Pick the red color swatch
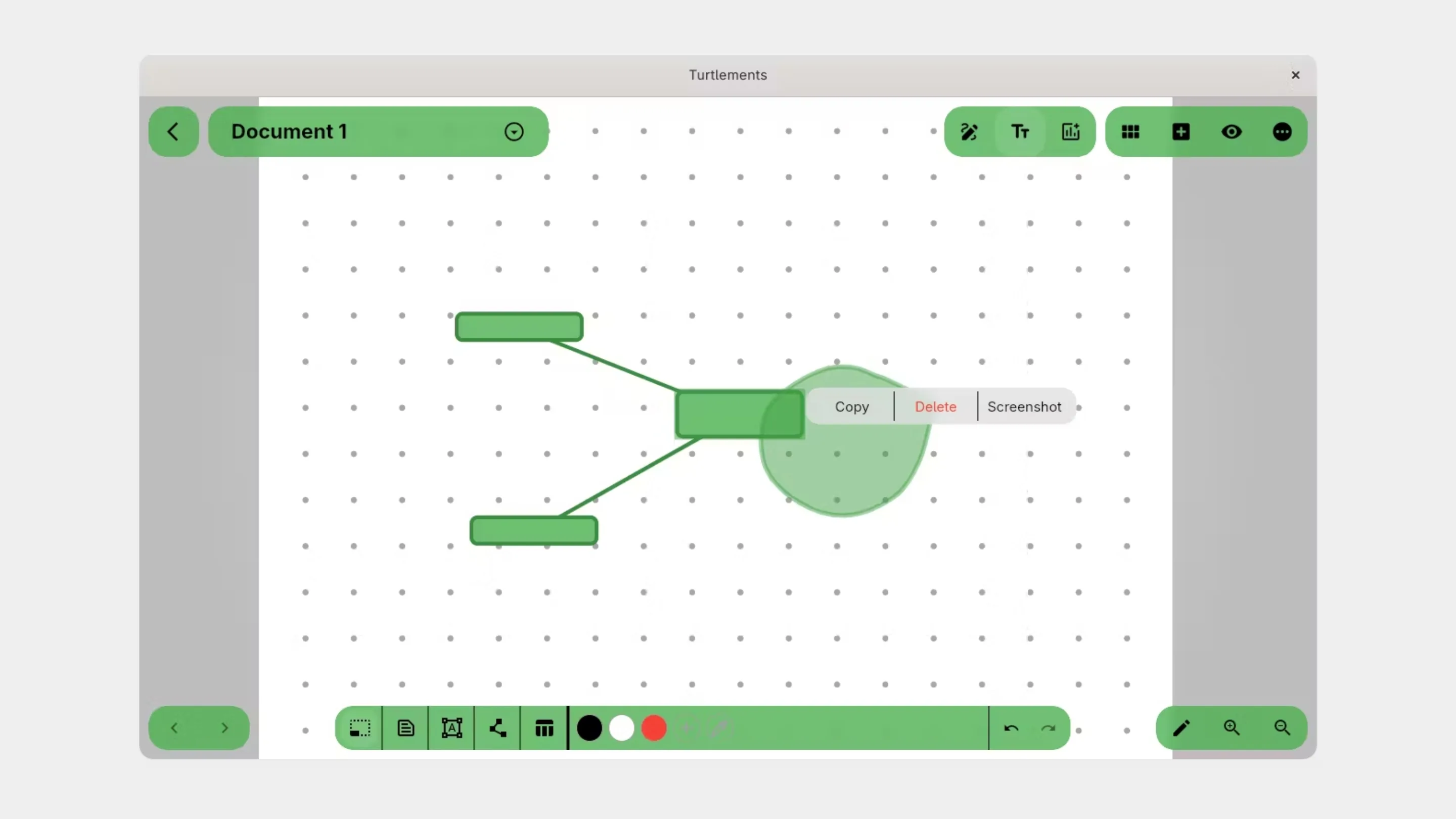 (654, 728)
